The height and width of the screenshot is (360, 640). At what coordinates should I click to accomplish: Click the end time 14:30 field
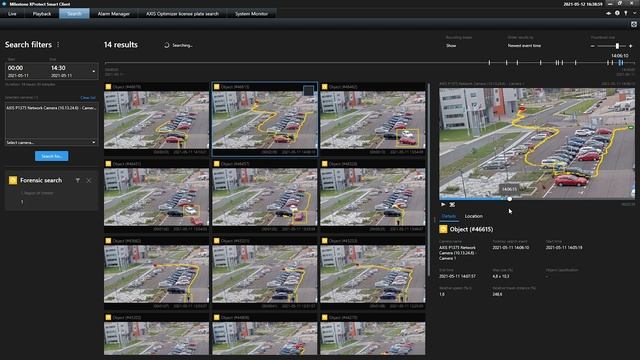(x=58, y=68)
